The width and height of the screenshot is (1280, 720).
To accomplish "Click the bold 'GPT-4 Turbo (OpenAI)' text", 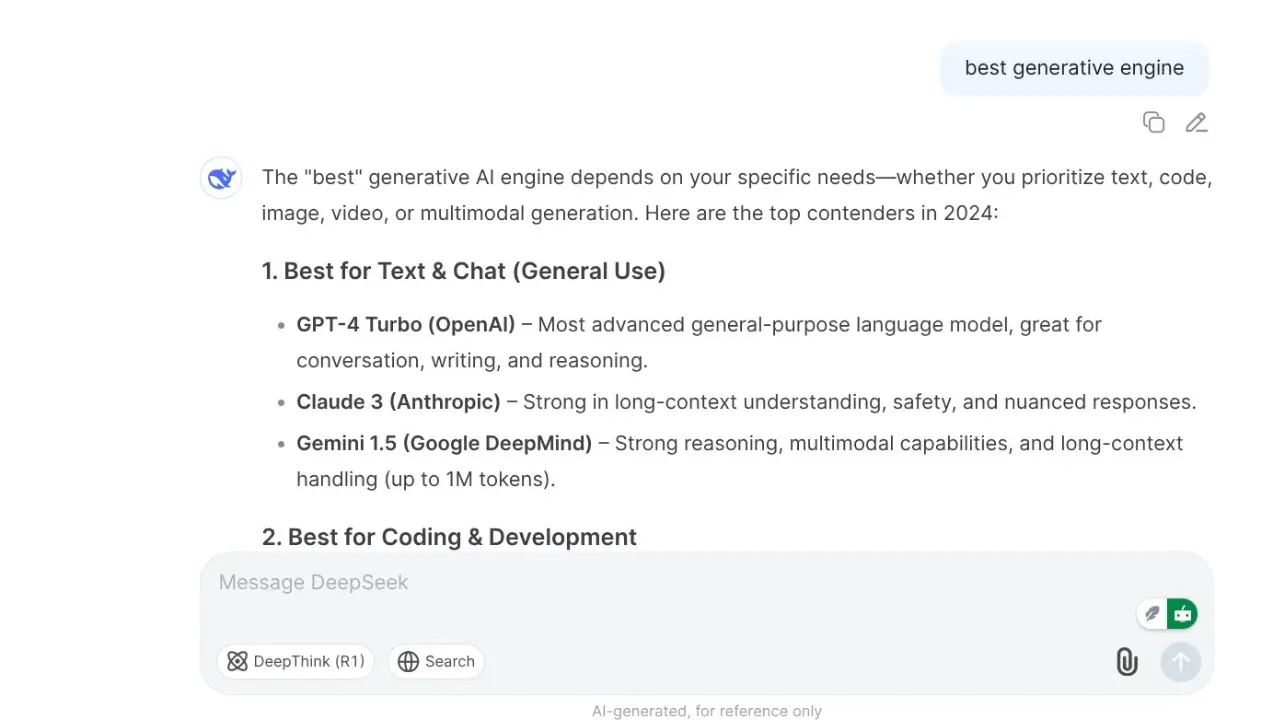I will (406, 324).
